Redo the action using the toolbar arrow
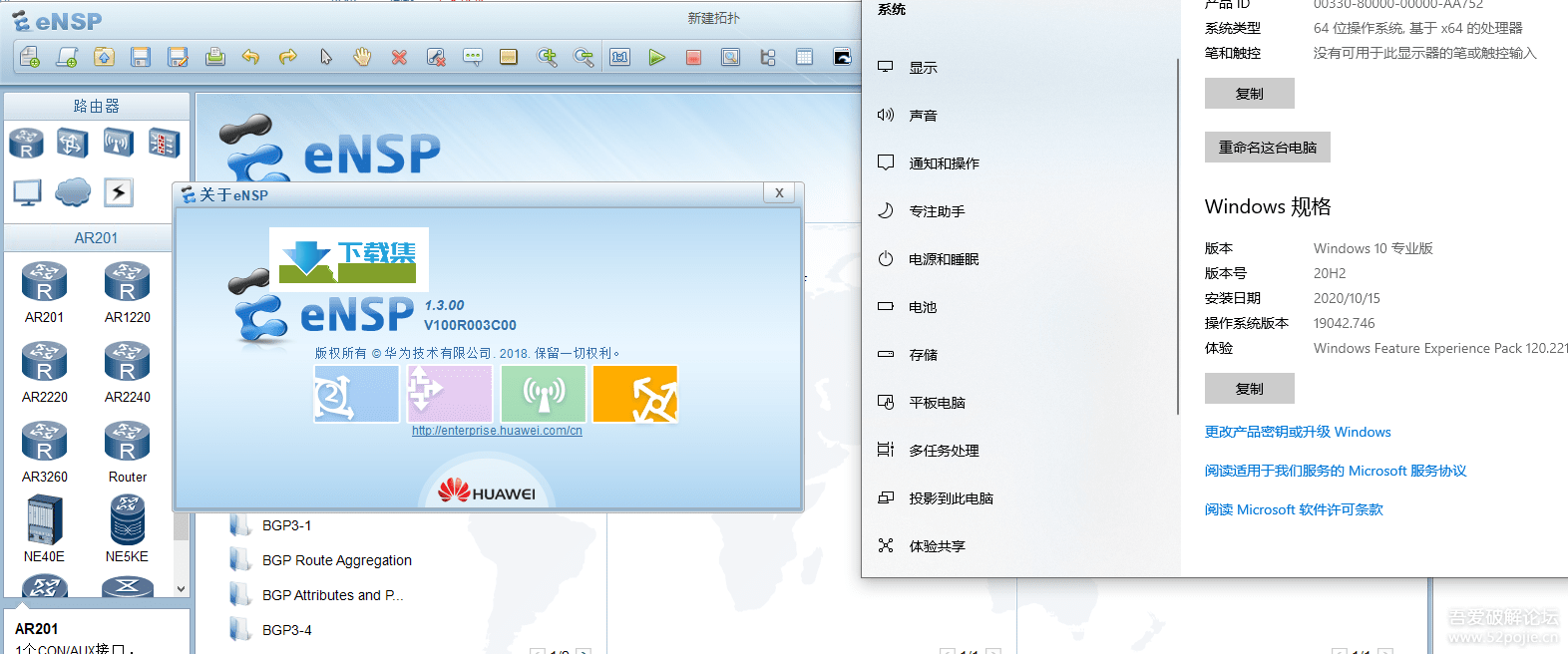This screenshot has height=654, width=1568. pyautogui.click(x=288, y=57)
